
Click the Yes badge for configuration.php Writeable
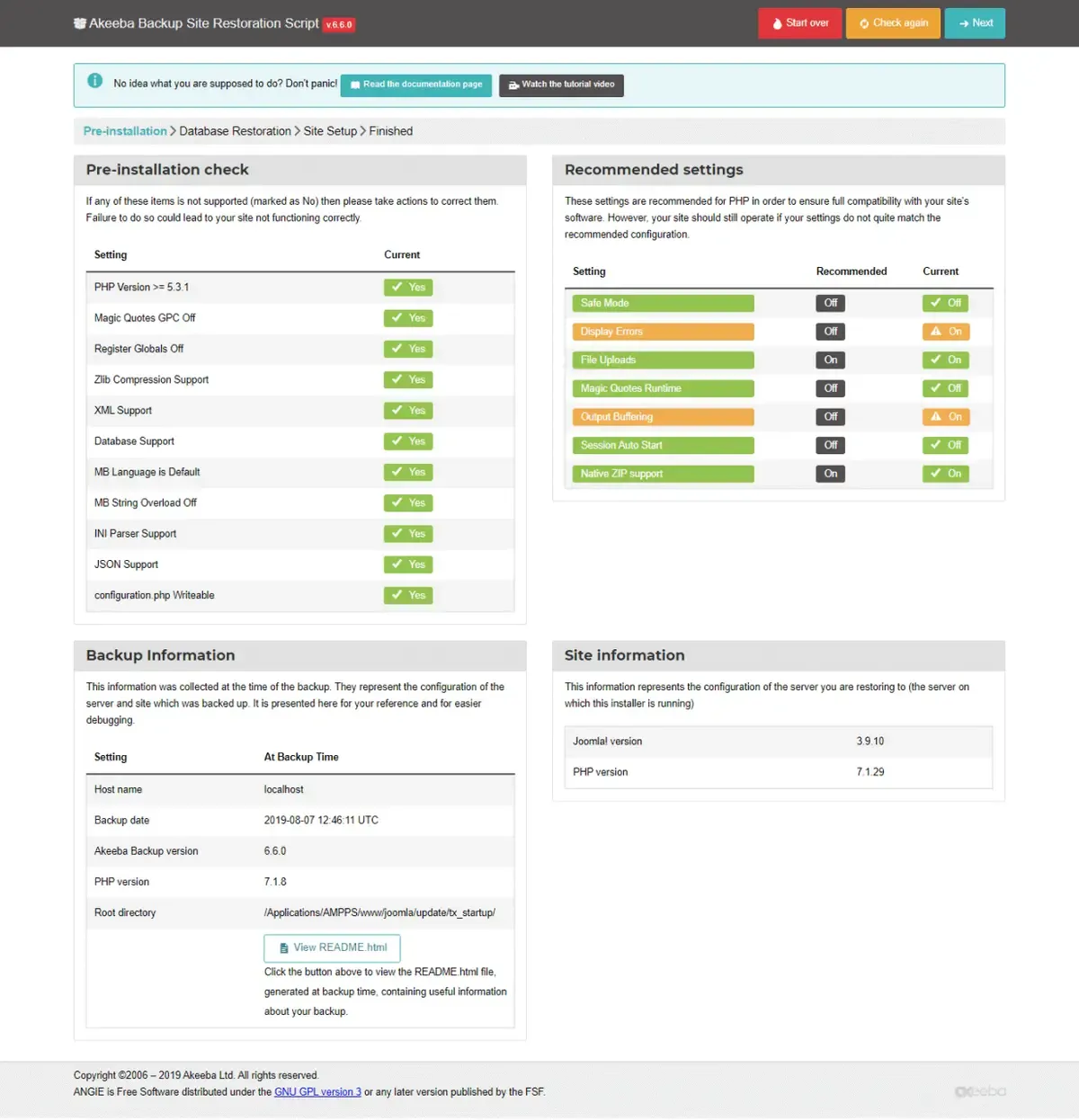coord(408,596)
